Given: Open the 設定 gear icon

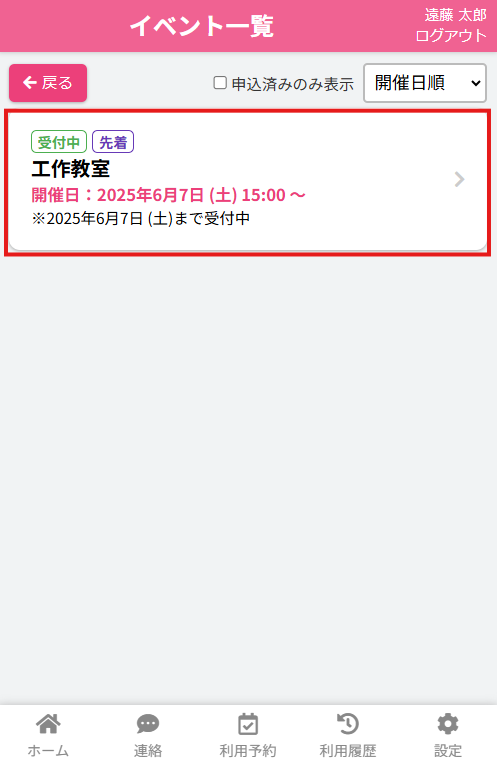Looking at the screenshot, I should click(447, 724).
